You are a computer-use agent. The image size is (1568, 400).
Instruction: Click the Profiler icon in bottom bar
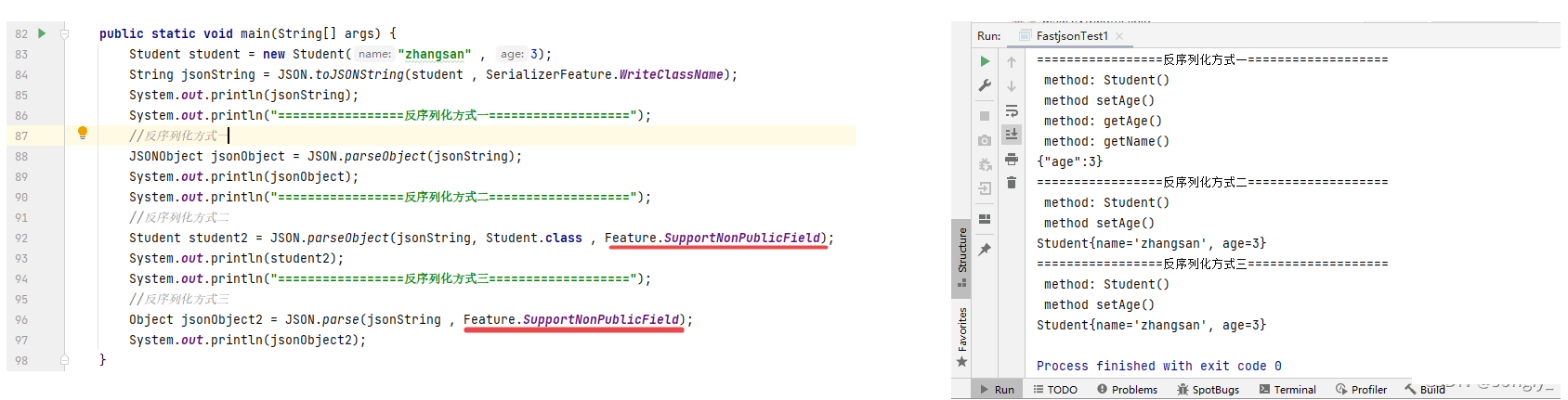(1341, 390)
